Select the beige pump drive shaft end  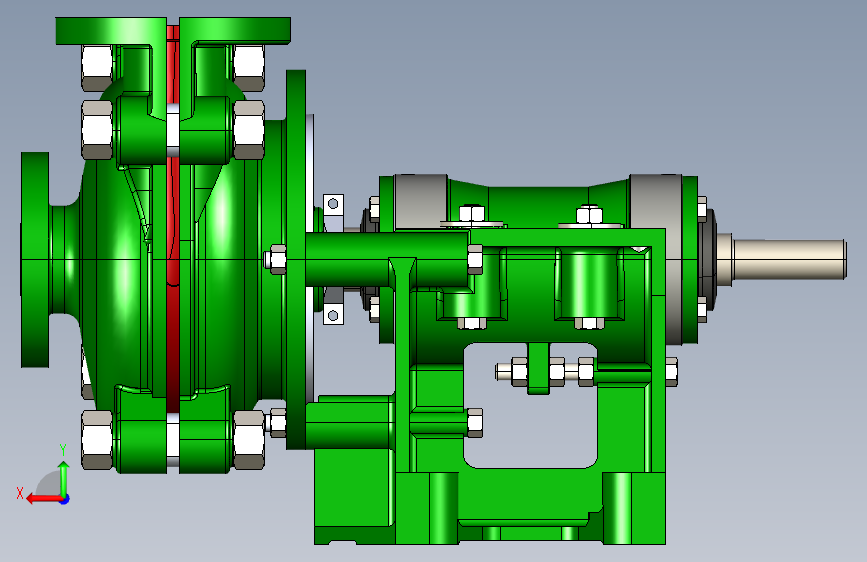[789, 259]
